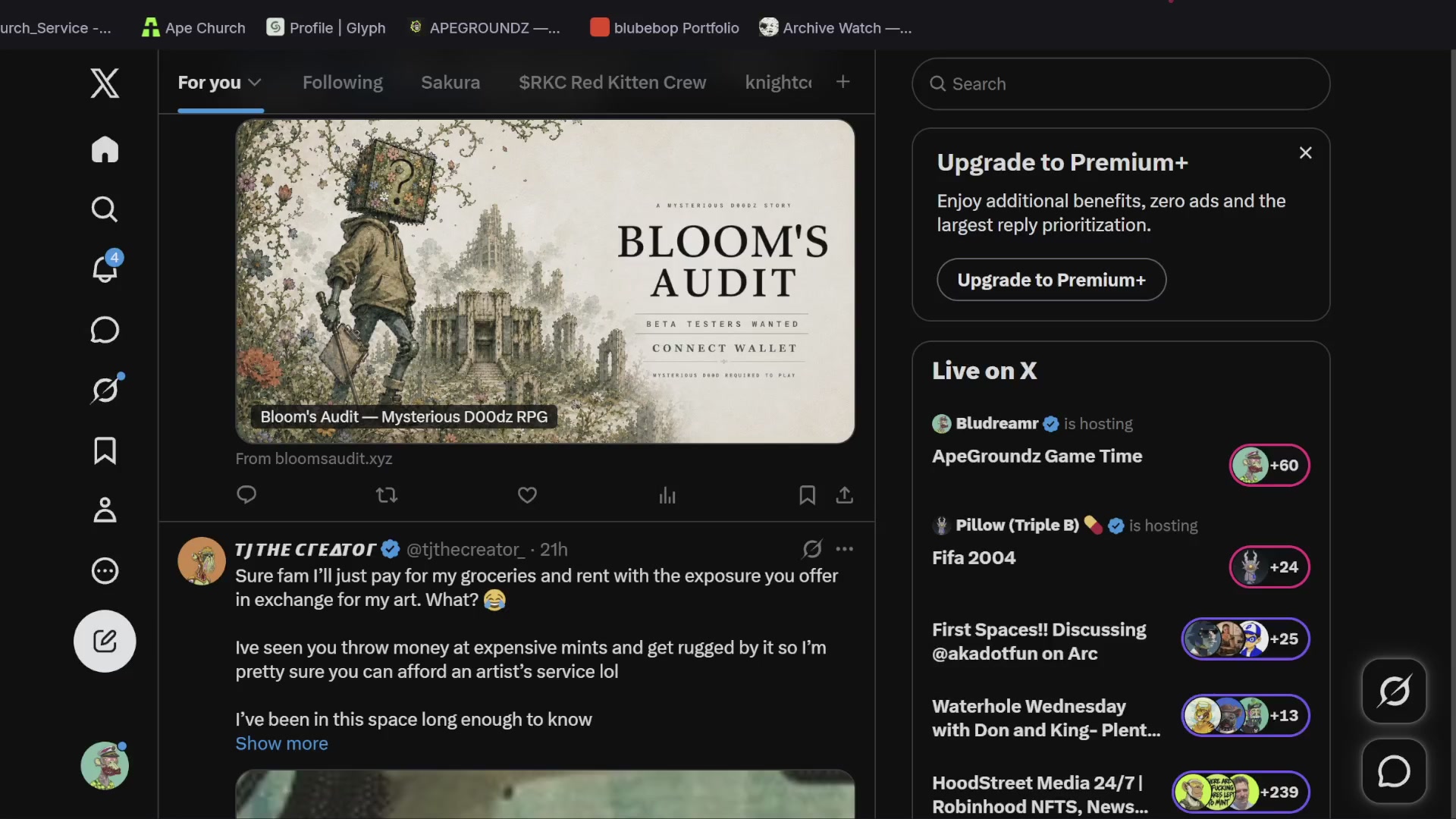Switch to Ape Church browser tab

[193, 28]
